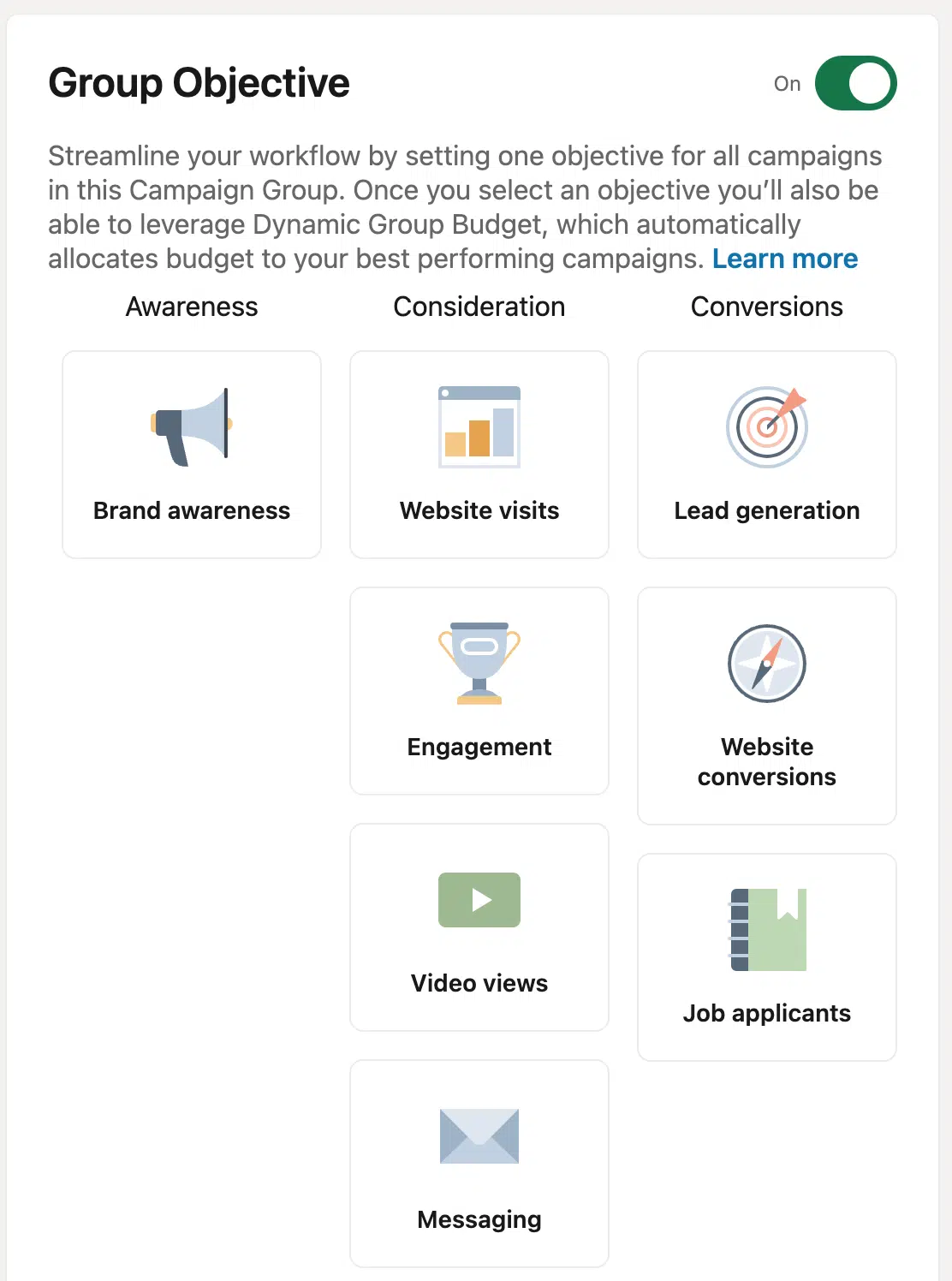The height and width of the screenshot is (1281, 952).
Task: Turn off the Group Objective toggle
Action: click(854, 82)
